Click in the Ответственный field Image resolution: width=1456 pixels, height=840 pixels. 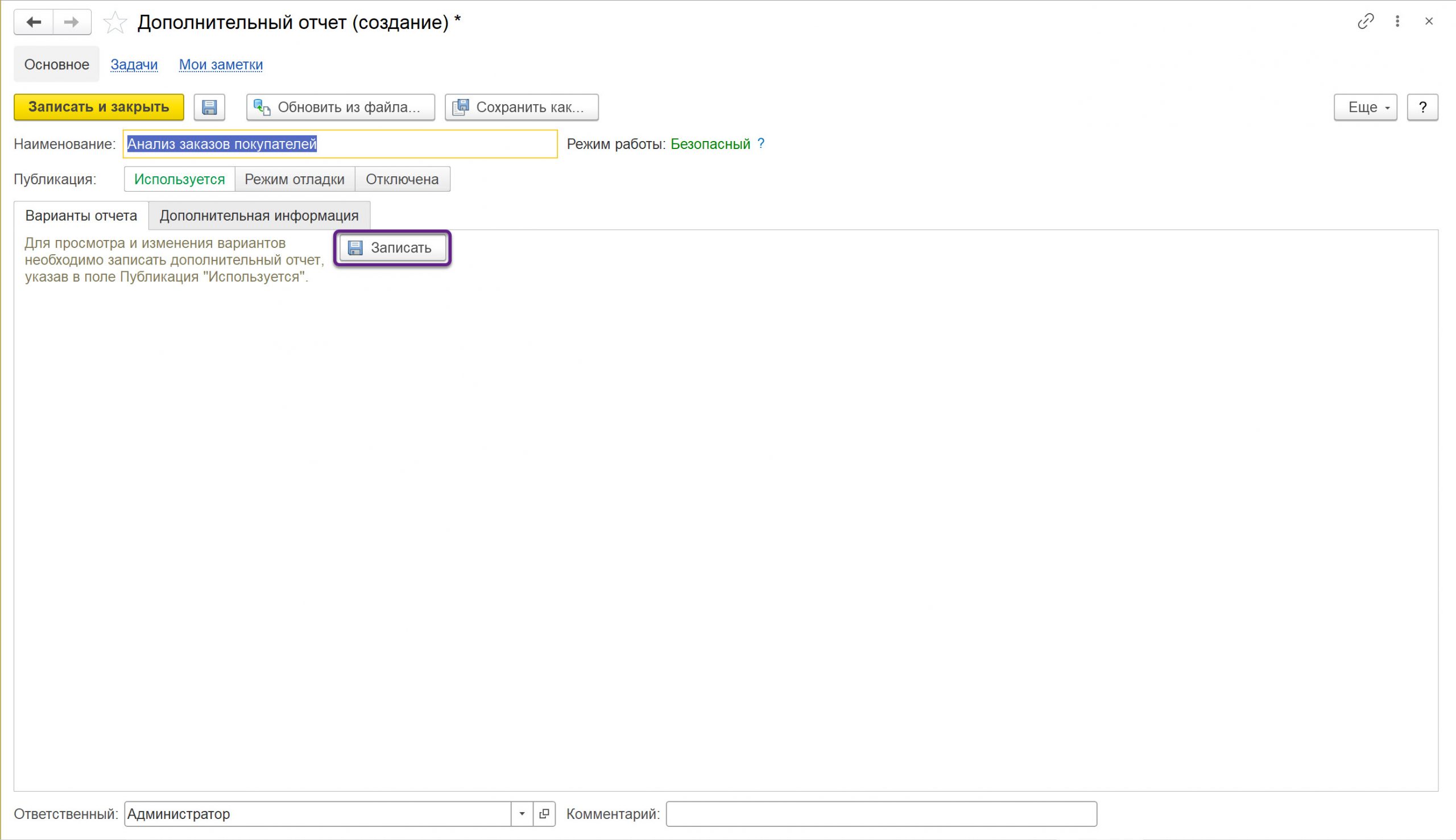pyautogui.click(x=317, y=813)
